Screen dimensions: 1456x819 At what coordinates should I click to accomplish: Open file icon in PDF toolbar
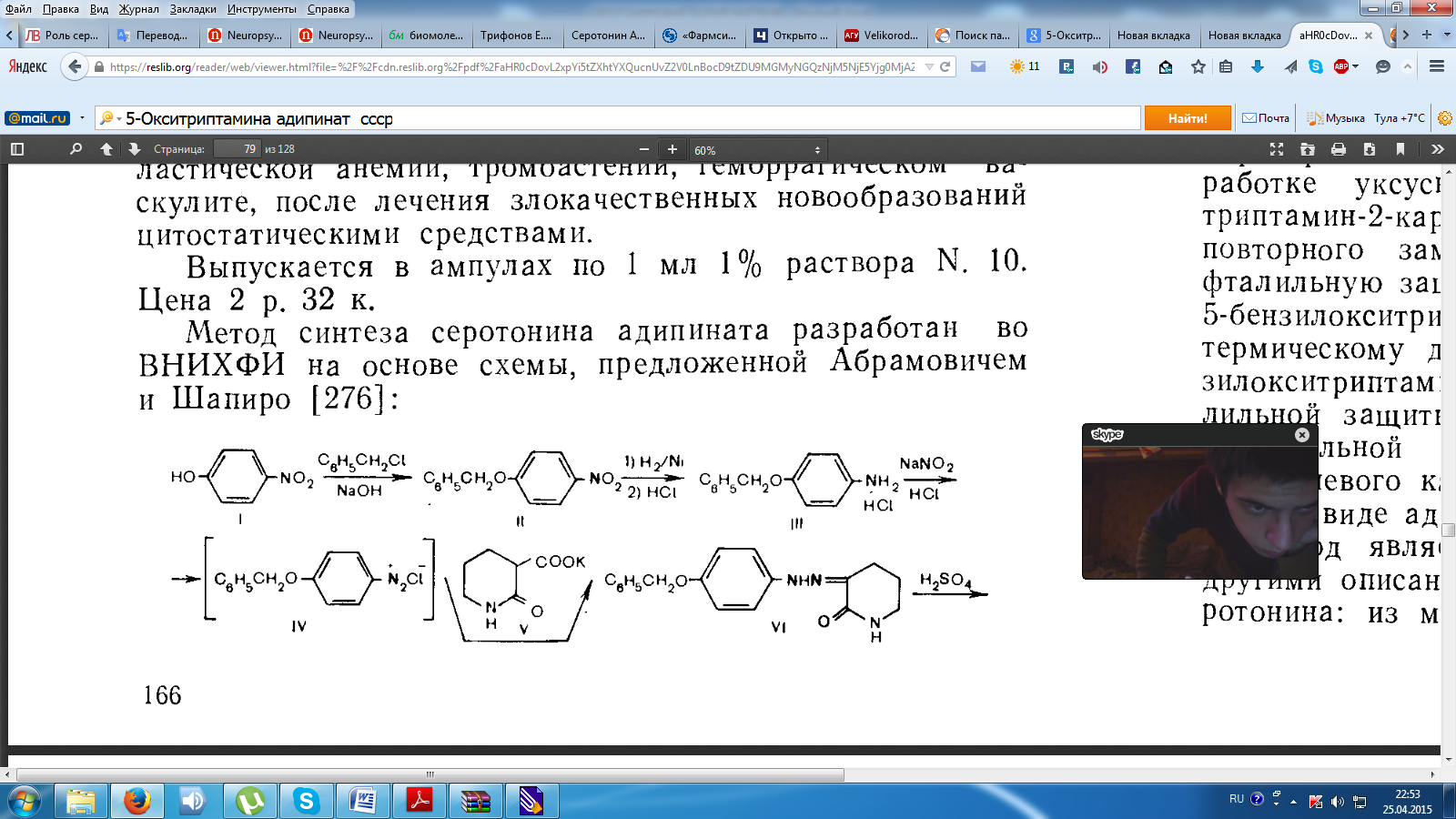(x=1308, y=149)
